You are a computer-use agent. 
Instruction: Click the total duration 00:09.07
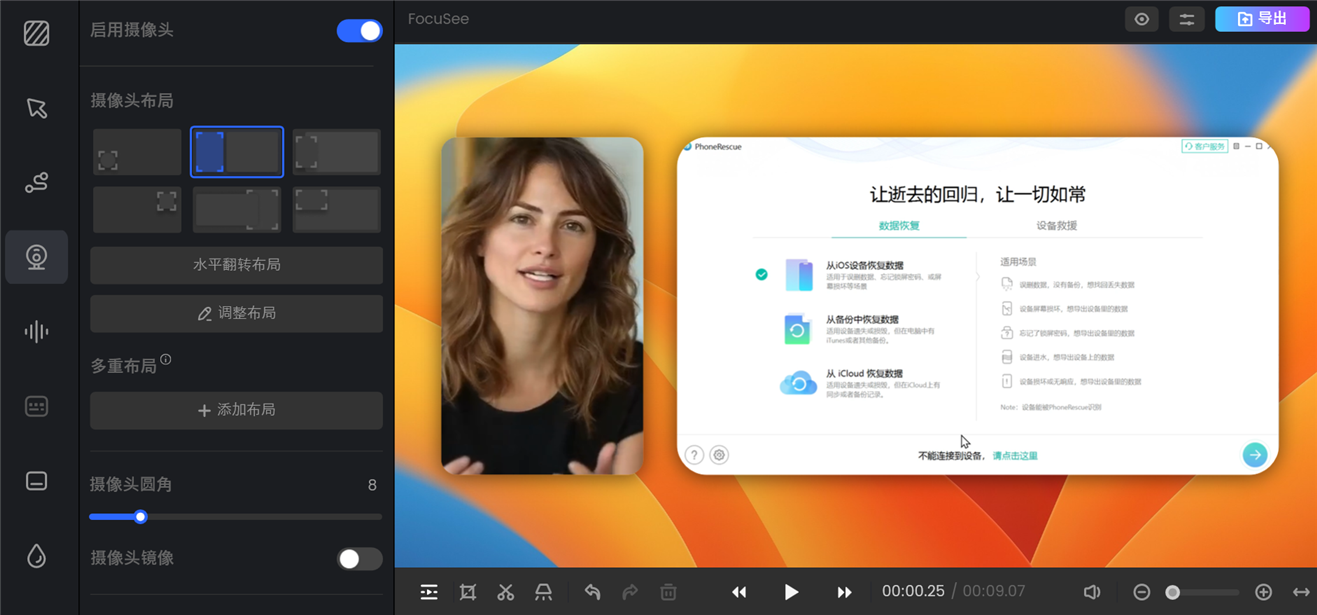pyautogui.click(x=993, y=591)
